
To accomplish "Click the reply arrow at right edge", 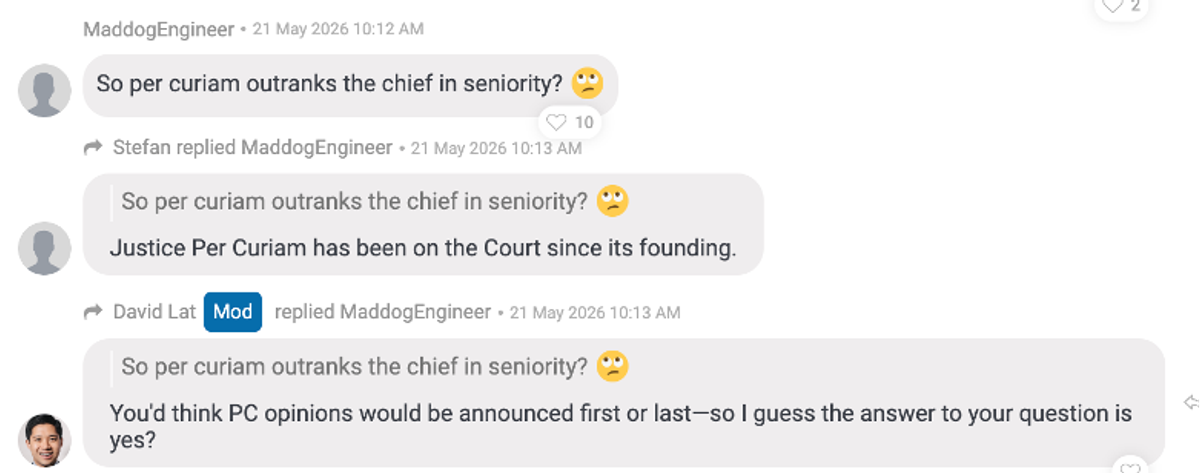I will (1191, 402).
